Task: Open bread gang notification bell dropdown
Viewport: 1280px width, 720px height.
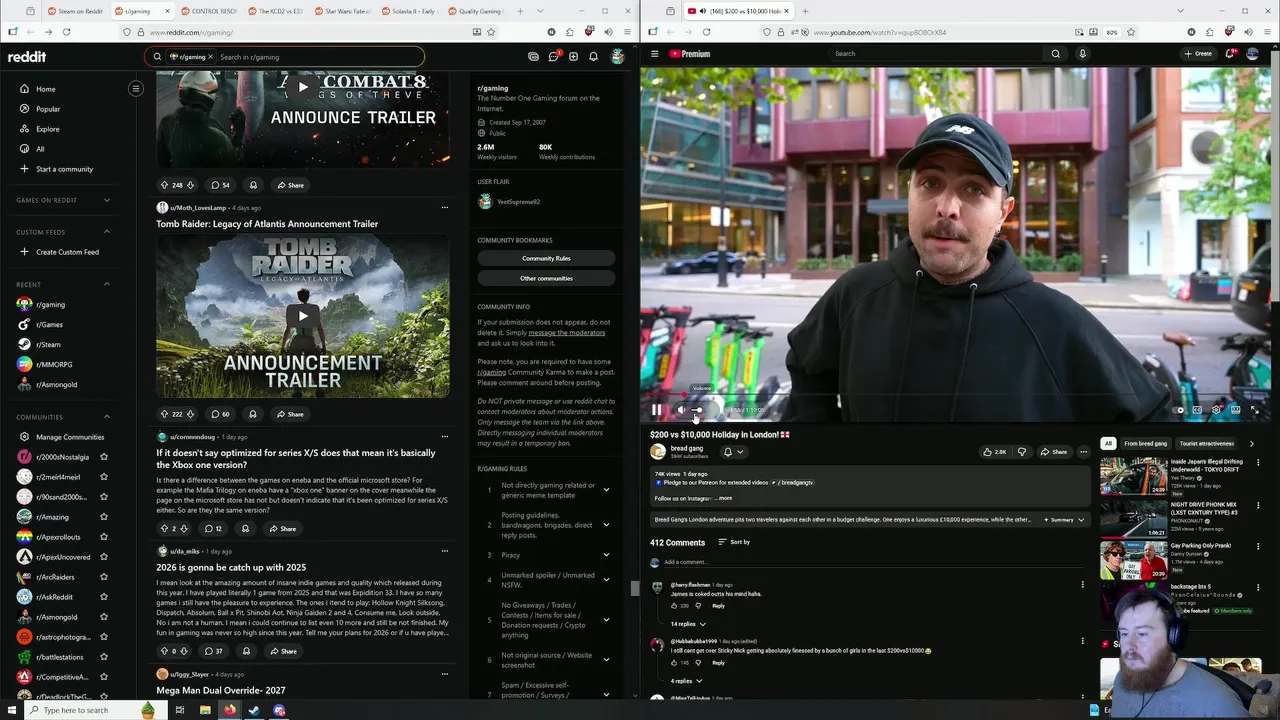Action: tap(733, 452)
